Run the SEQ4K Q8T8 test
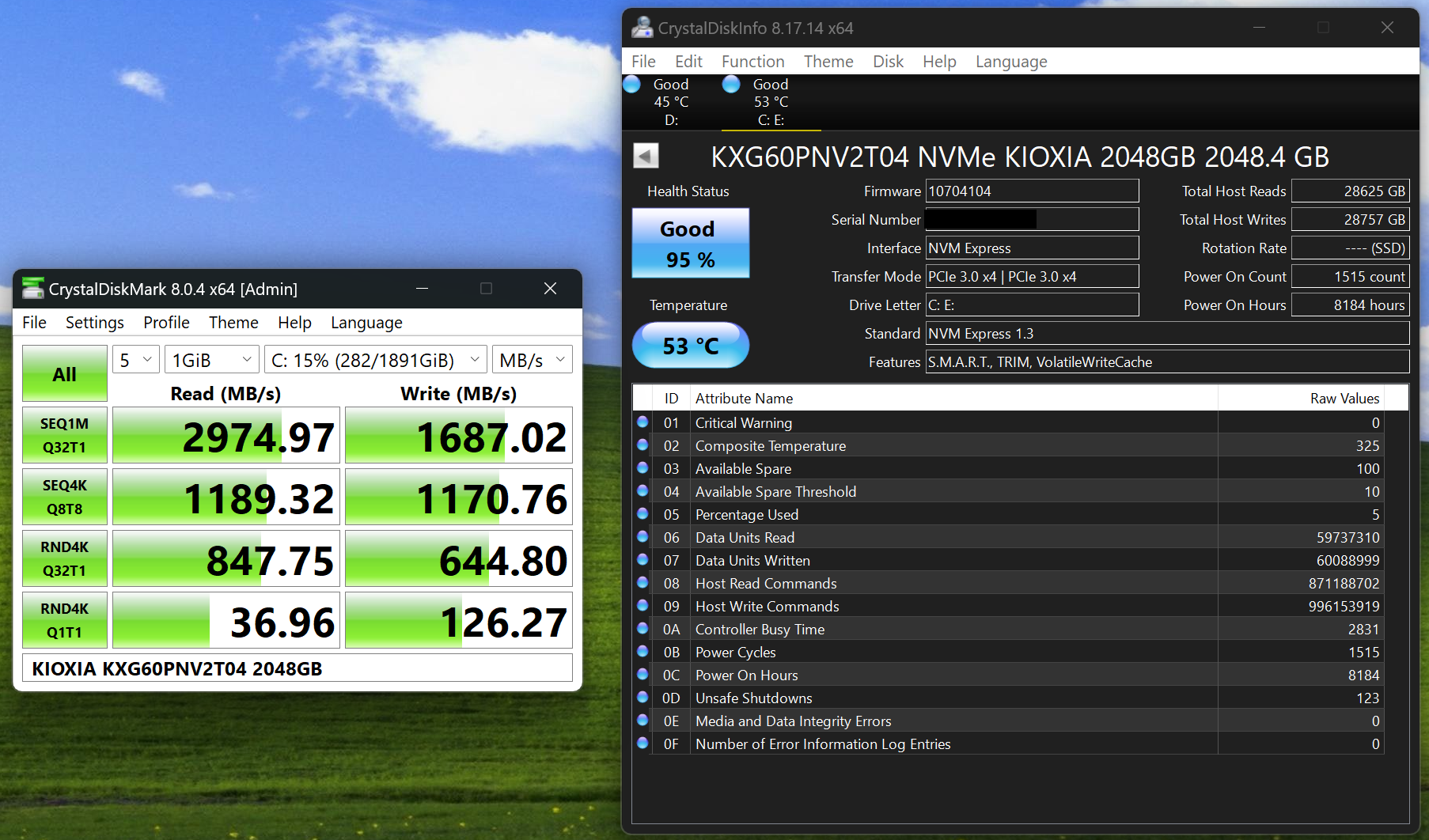This screenshot has width=1429, height=840. [65, 497]
